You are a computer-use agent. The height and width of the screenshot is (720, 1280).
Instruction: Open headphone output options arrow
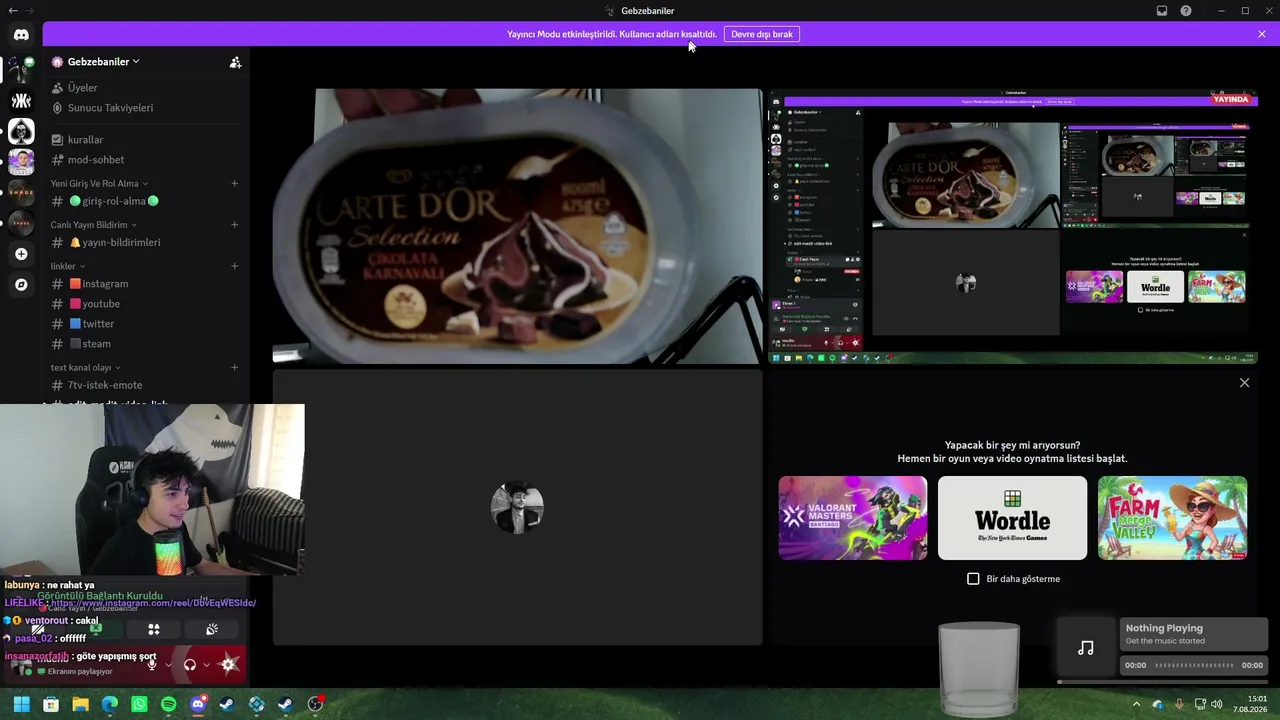(x=206, y=664)
